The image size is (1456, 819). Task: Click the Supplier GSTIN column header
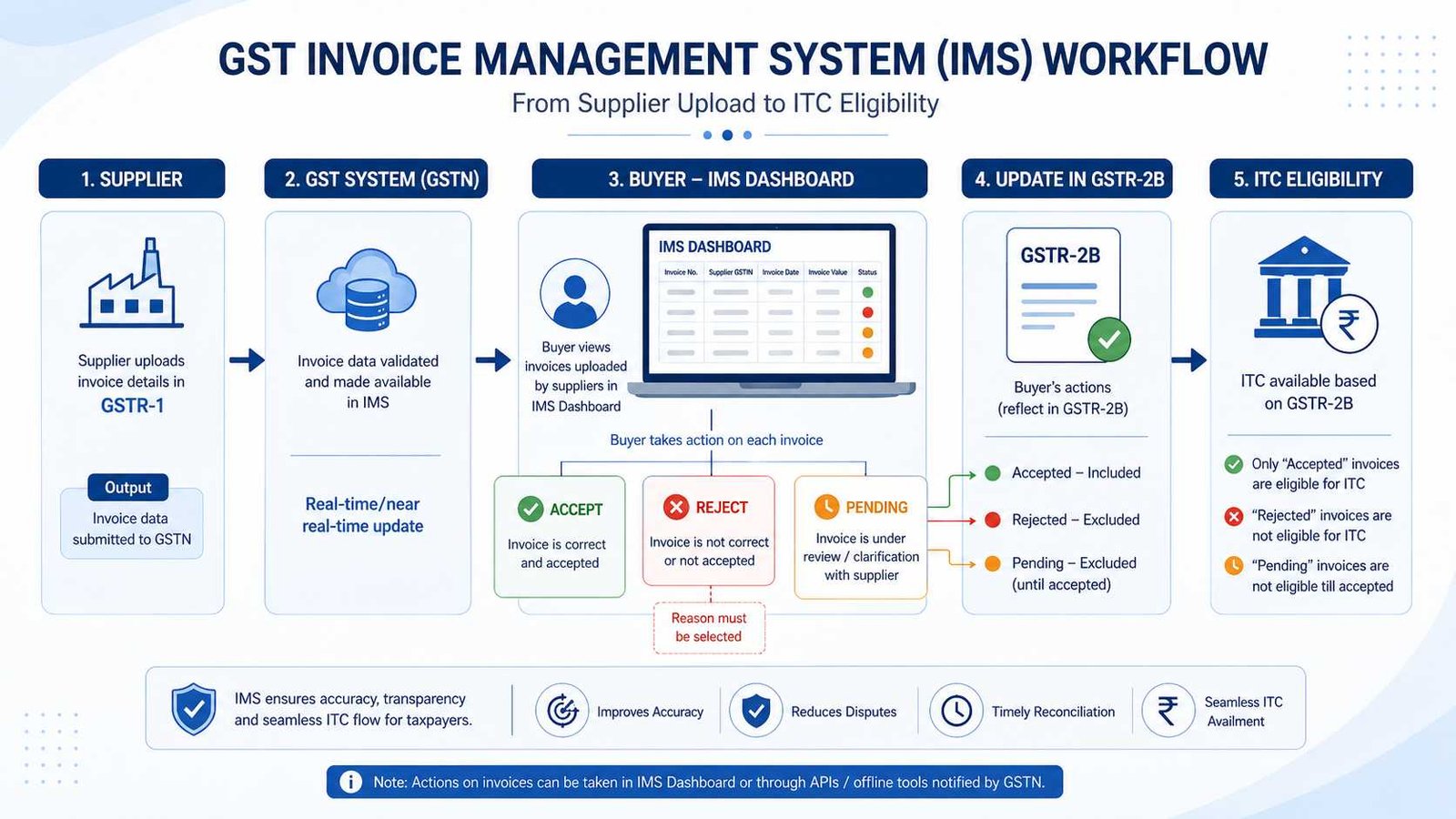point(731,272)
